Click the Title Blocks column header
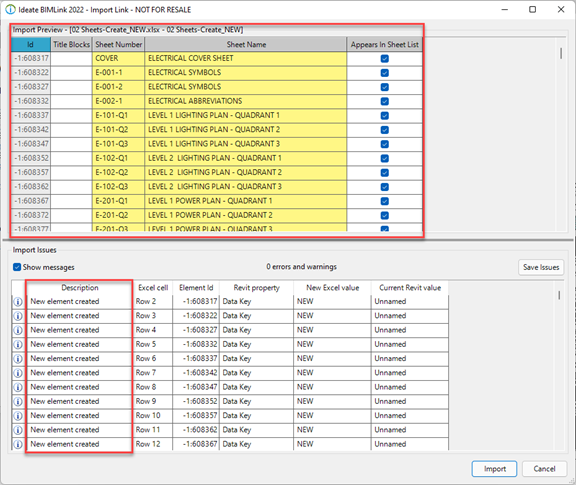 (x=71, y=44)
